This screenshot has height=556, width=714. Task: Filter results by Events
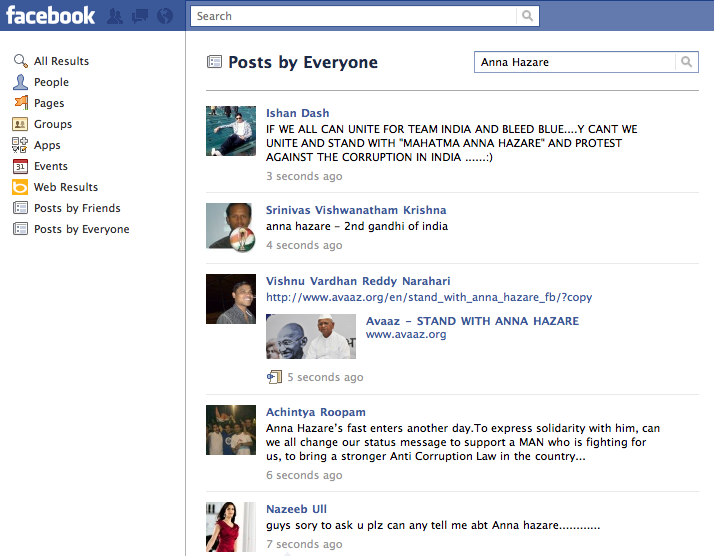pyautogui.click(x=51, y=166)
